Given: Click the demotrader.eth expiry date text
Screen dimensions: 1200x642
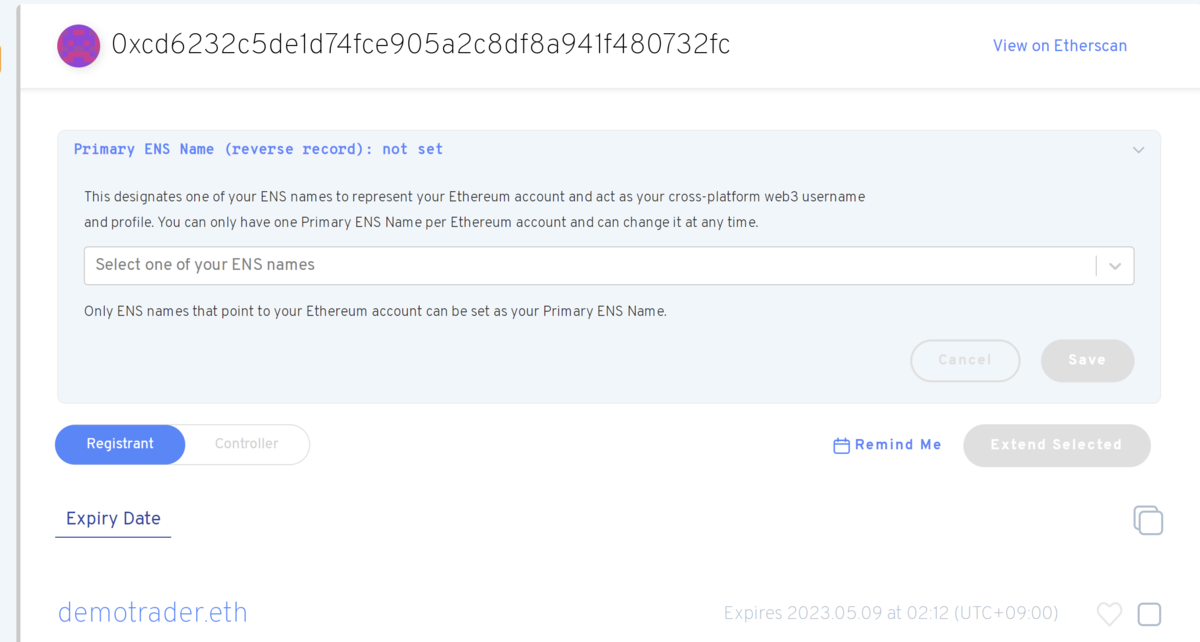Looking at the screenshot, I should (890, 613).
